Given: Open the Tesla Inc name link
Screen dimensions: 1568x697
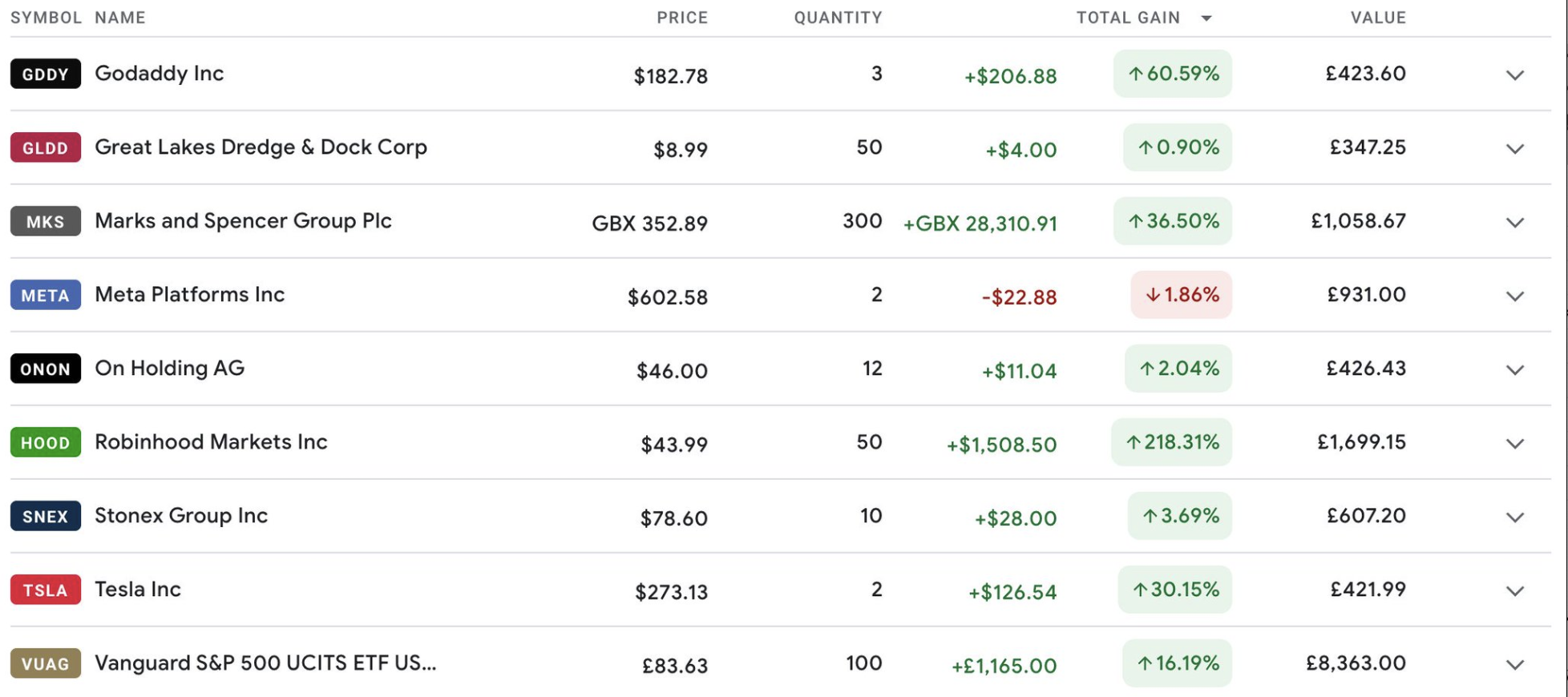Looking at the screenshot, I should pyautogui.click(x=138, y=590).
